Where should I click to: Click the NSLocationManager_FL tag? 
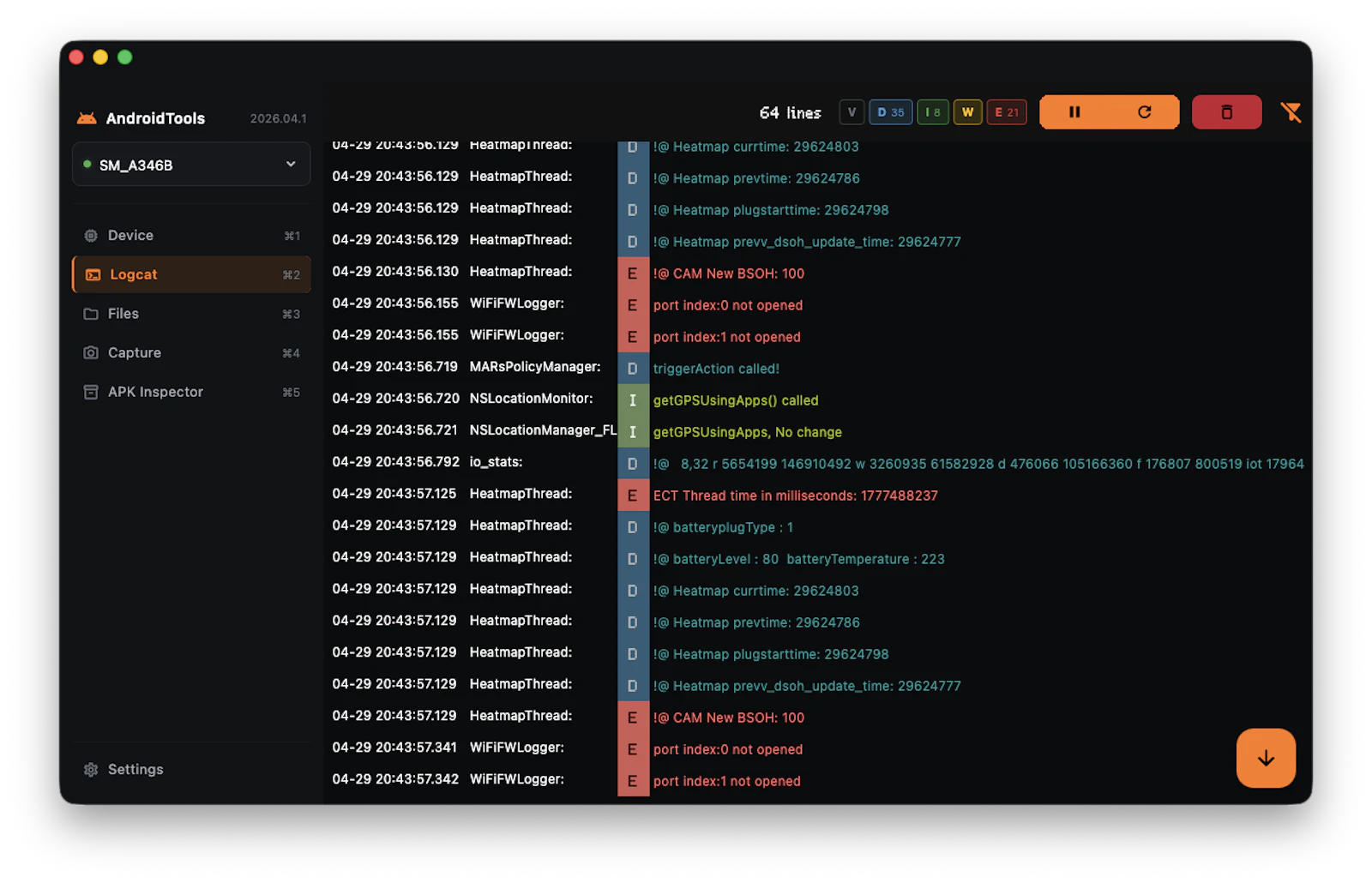[543, 430]
